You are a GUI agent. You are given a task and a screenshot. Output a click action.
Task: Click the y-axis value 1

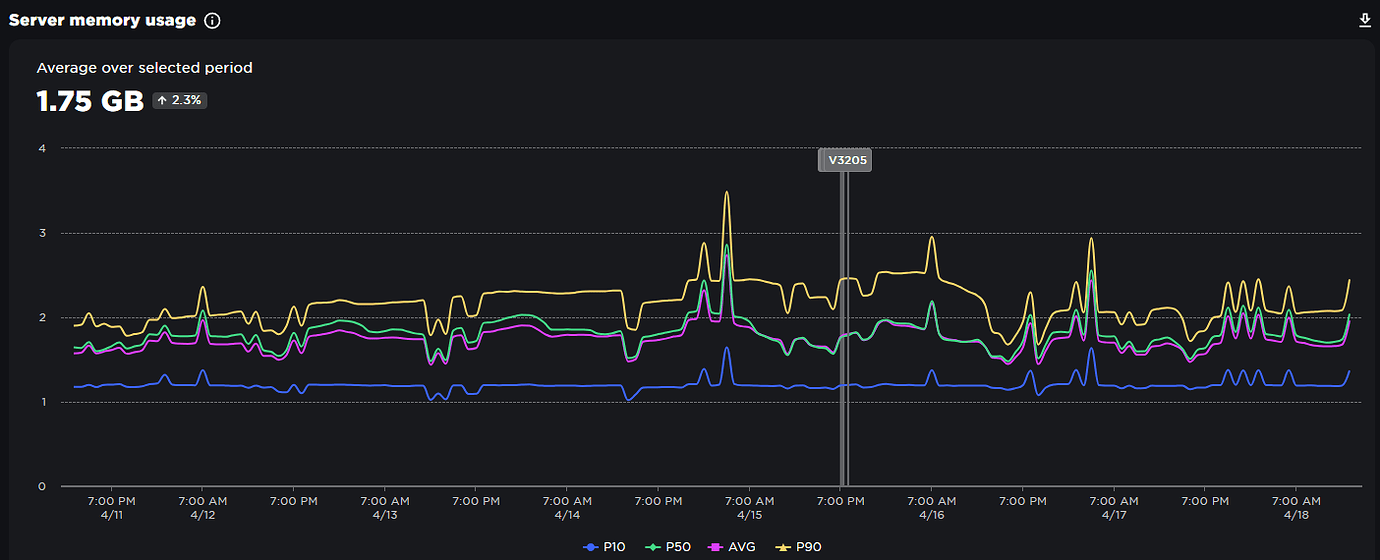pos(42,402)
